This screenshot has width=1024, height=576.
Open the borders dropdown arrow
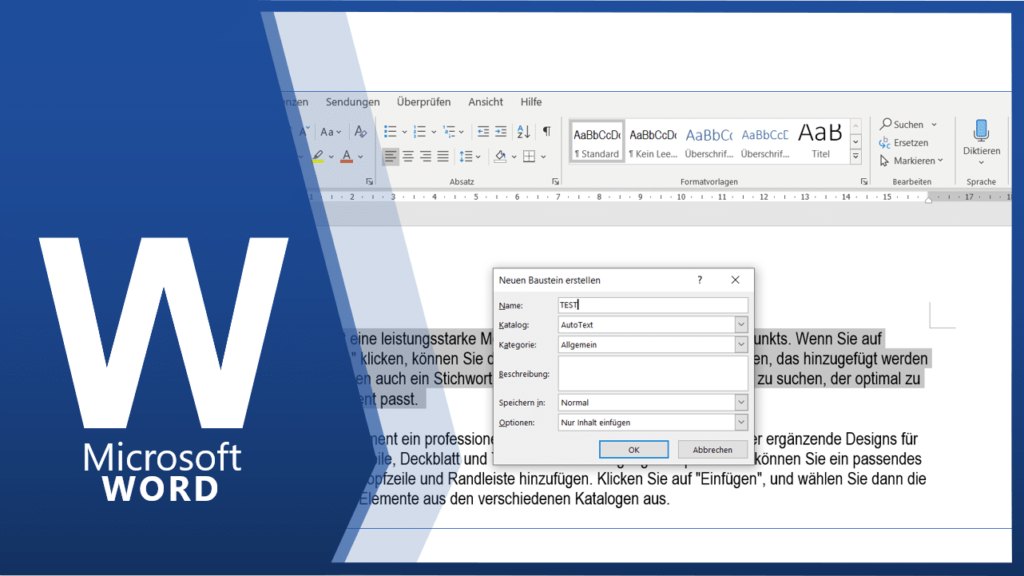(543, 157)
